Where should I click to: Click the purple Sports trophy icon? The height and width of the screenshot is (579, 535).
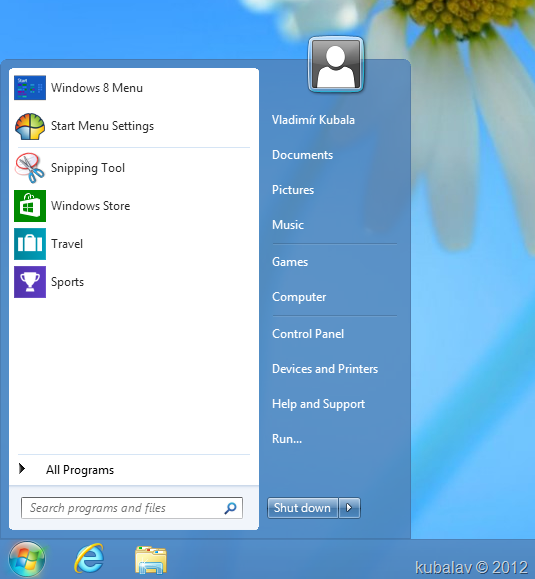pos(30,282)
